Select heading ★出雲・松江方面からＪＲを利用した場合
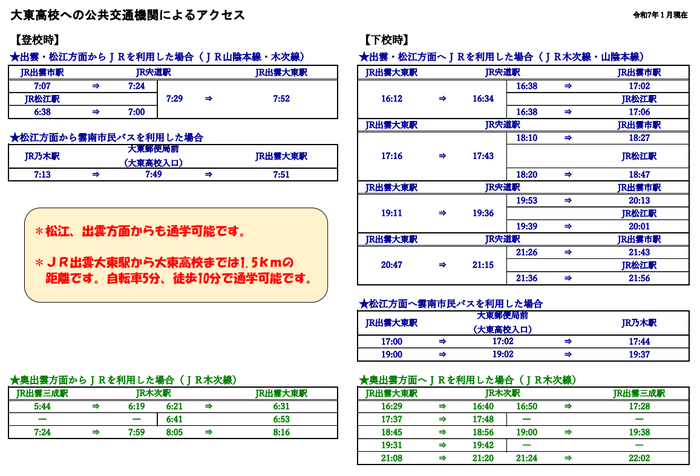700x476 pixels. click(157, 57)
